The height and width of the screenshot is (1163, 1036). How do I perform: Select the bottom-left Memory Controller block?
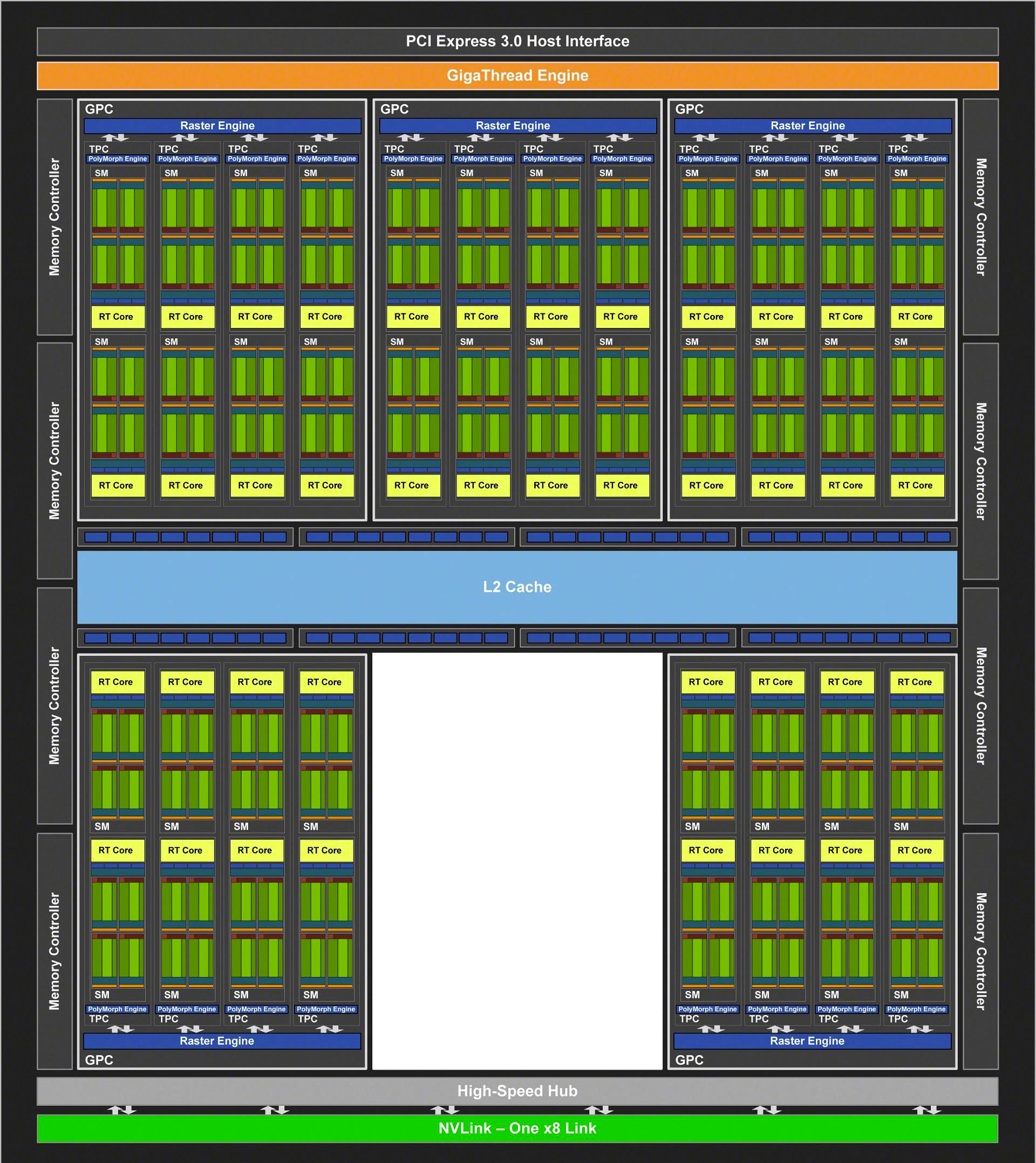click(54, 951)
